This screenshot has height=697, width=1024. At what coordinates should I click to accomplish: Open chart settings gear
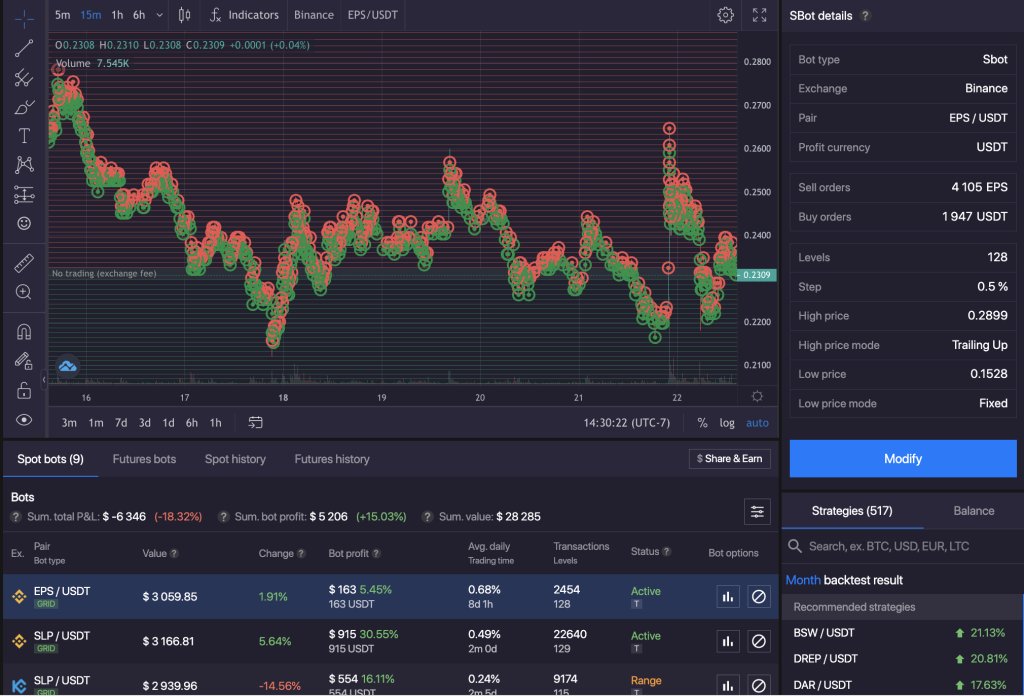pos(726,15)
